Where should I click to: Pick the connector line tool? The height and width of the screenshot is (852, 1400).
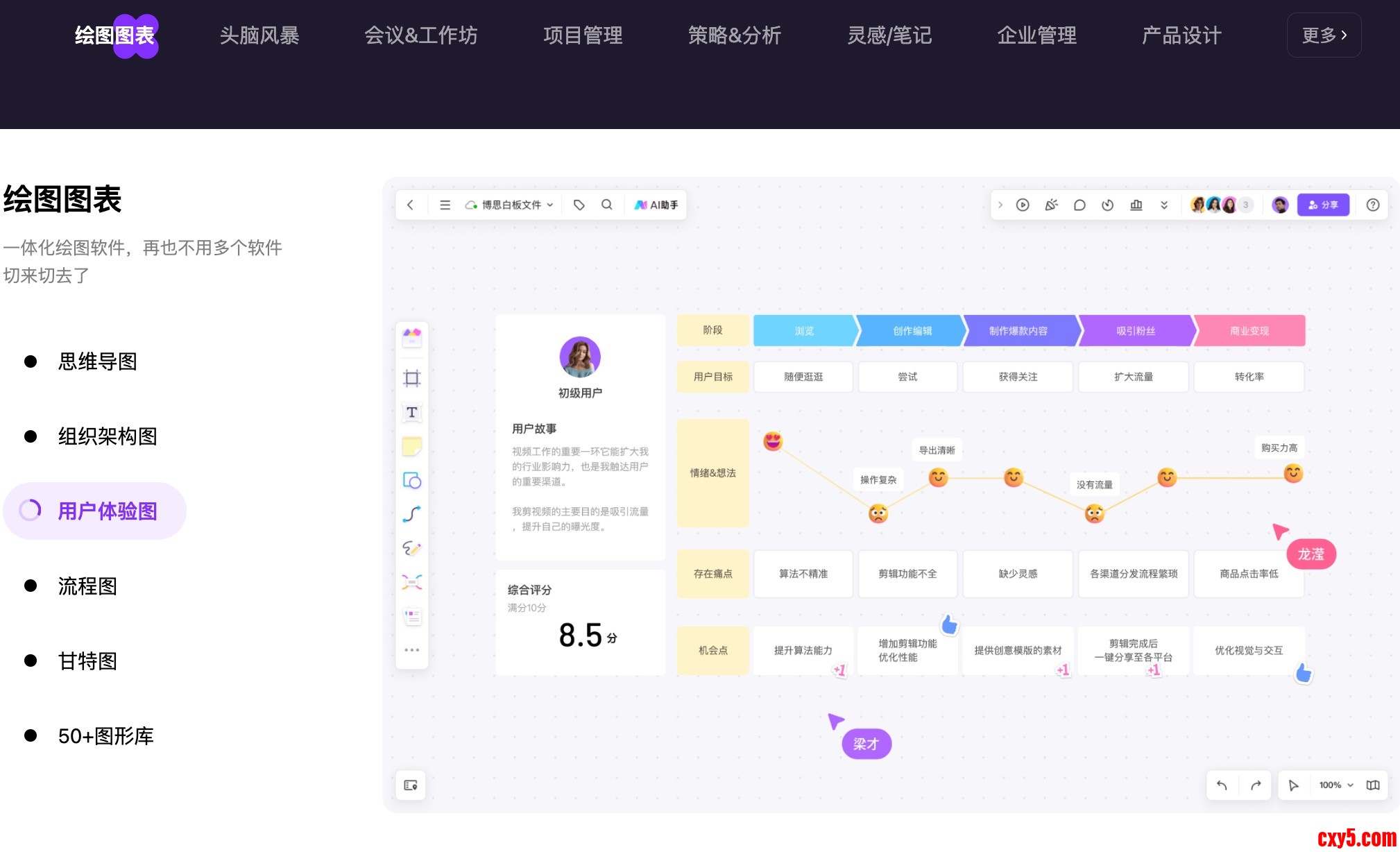pos(411,514)
